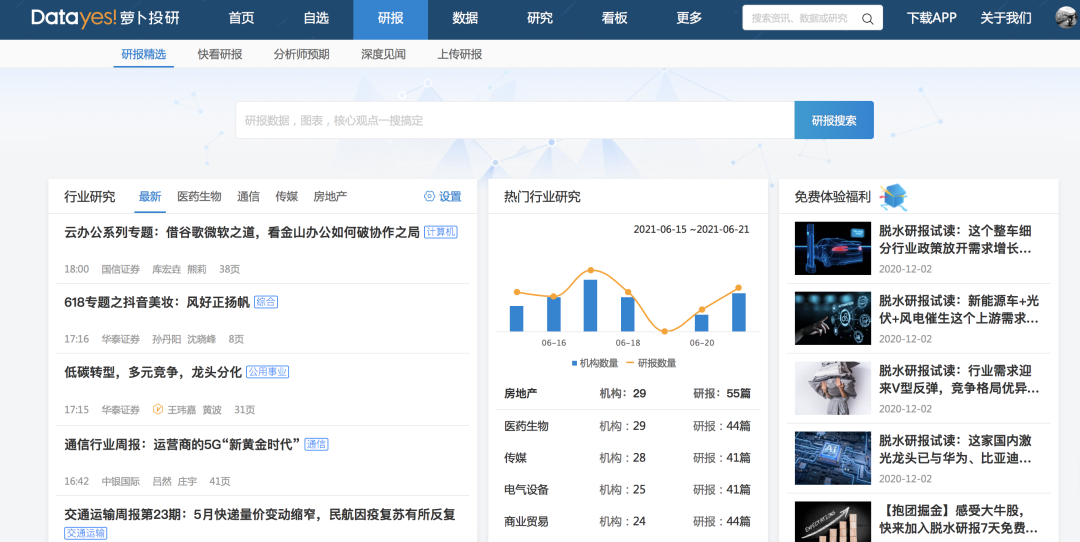Viewport: 1080px width, 542px height.
Task: Click the 公用事业 tag
Action: 267,372
